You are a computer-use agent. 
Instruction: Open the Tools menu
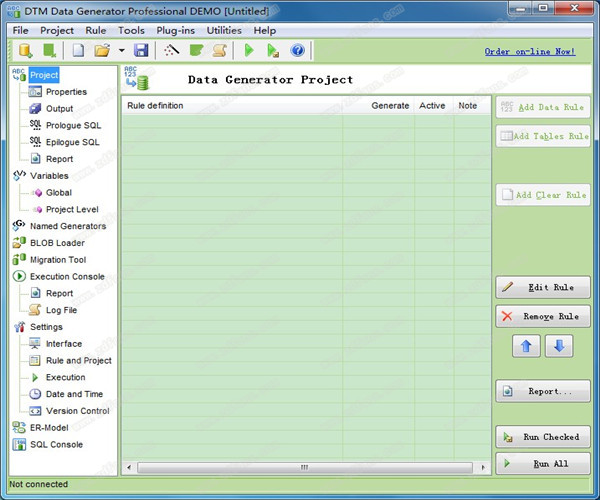coord(131,30)
